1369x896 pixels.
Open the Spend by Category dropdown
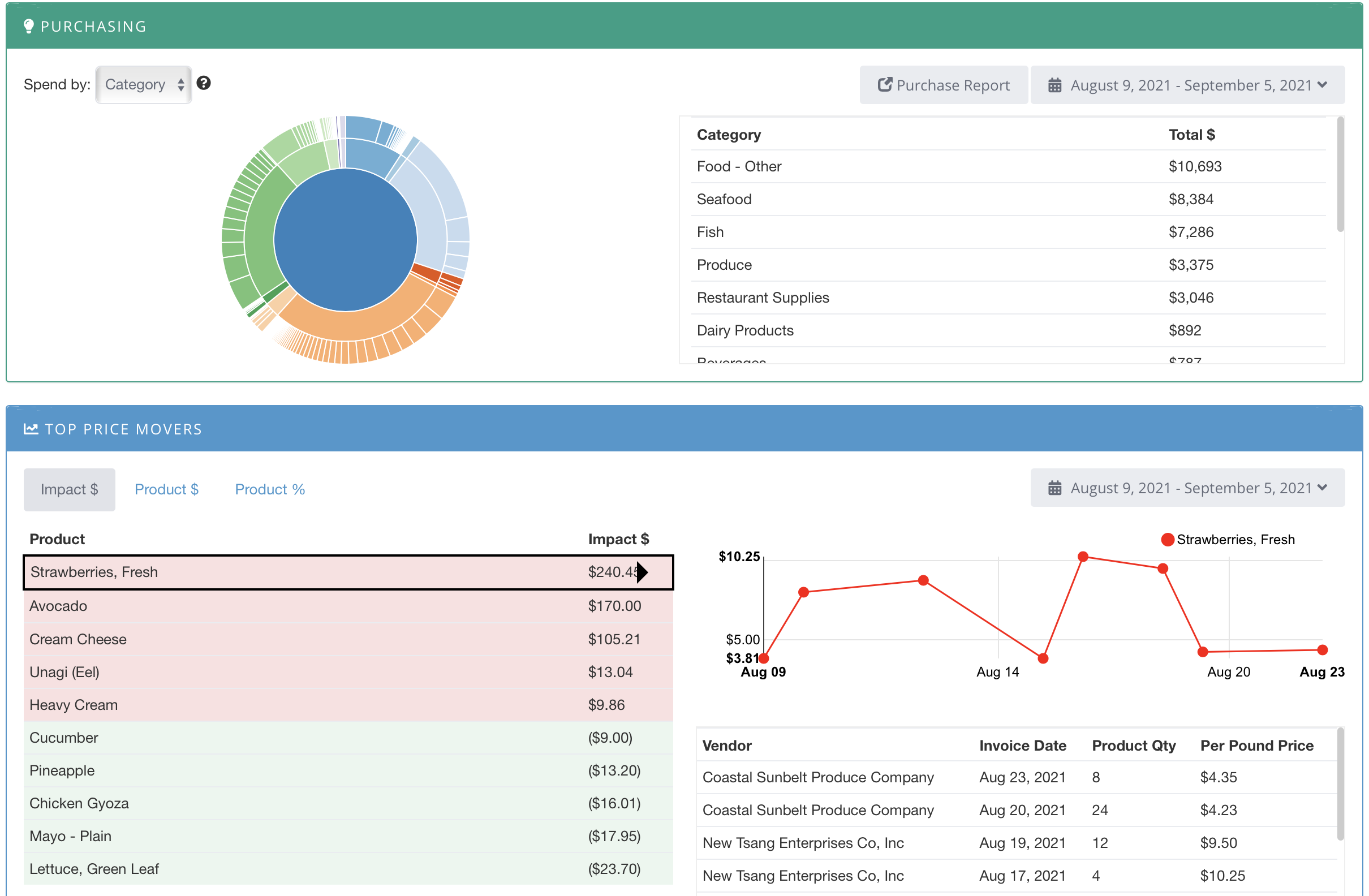pyautogui.click(x=144, y=84)
